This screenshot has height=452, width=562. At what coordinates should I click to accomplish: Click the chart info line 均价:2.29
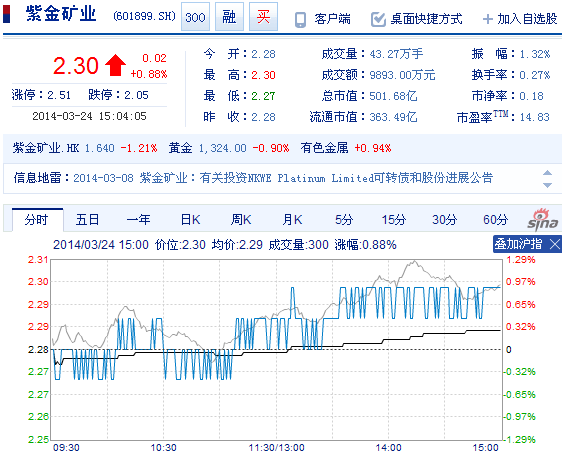point(237,244)
